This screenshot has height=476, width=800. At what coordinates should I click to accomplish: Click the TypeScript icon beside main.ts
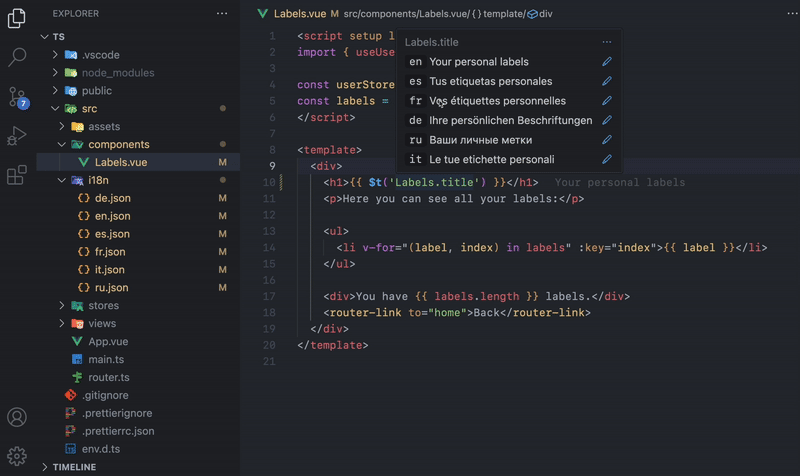(77, 359)
